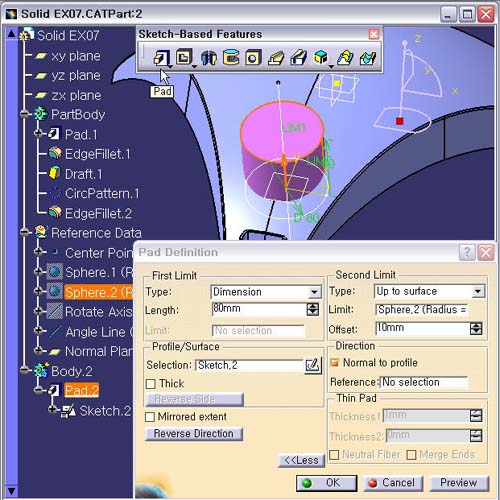
Task: Collapse the PartBody tree node
Action: click(x=24, y=114)
